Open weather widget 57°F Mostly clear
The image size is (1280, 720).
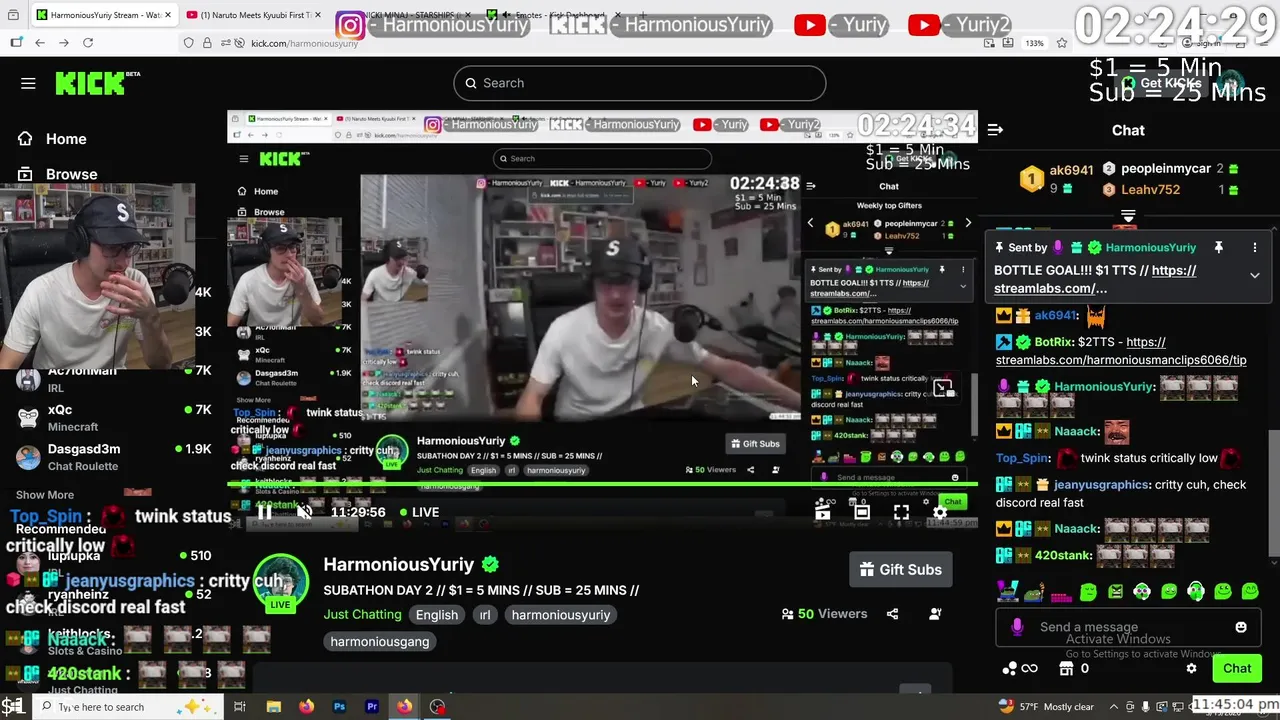(x=1046, y=707)
